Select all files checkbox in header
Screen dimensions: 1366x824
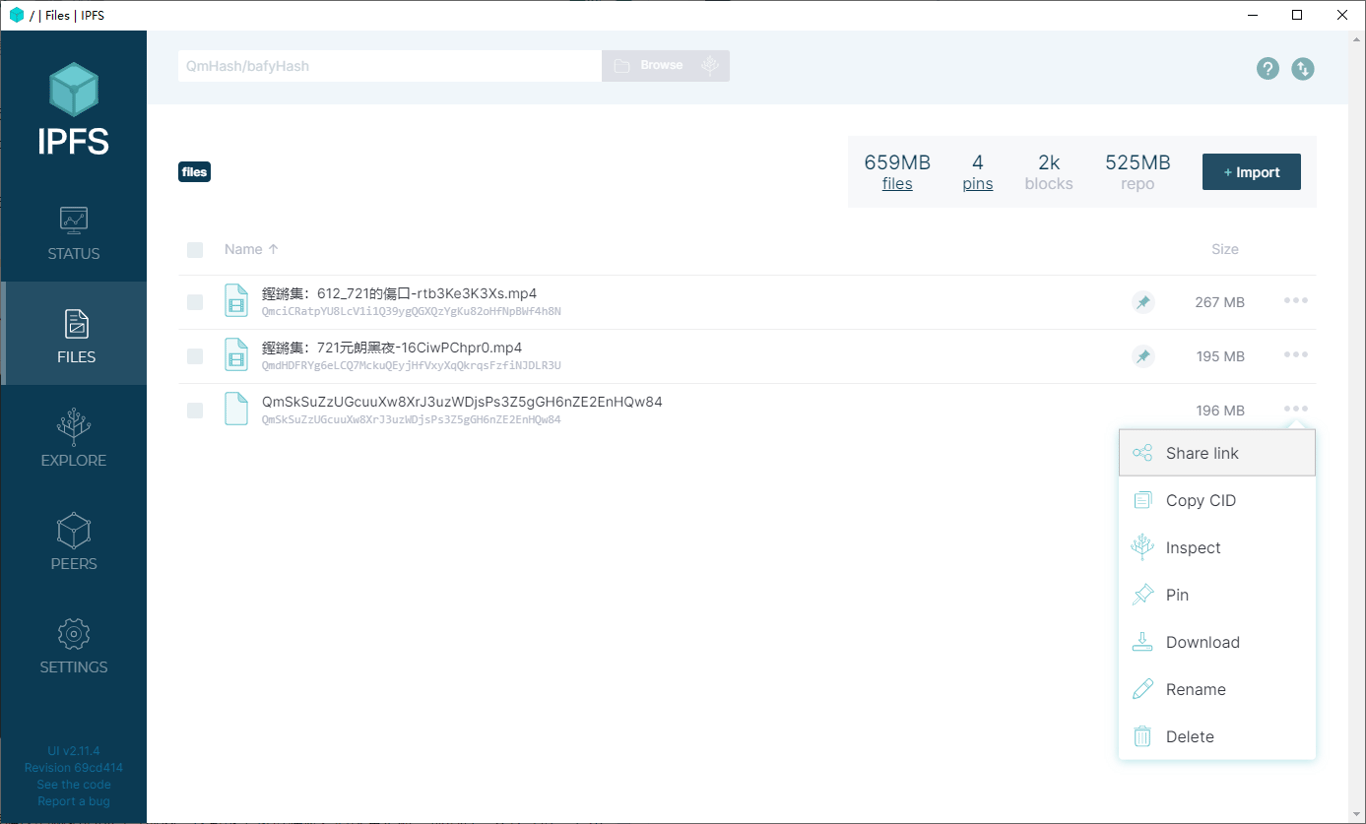pos(195,250)
